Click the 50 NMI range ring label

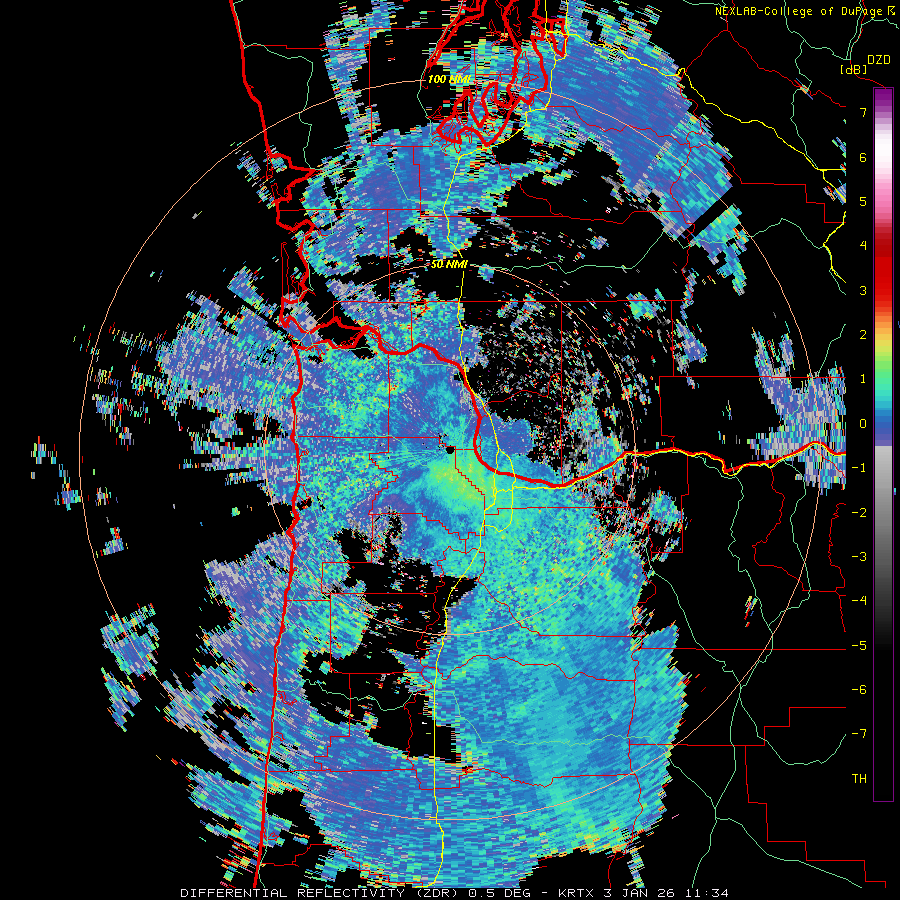[449, 265]
